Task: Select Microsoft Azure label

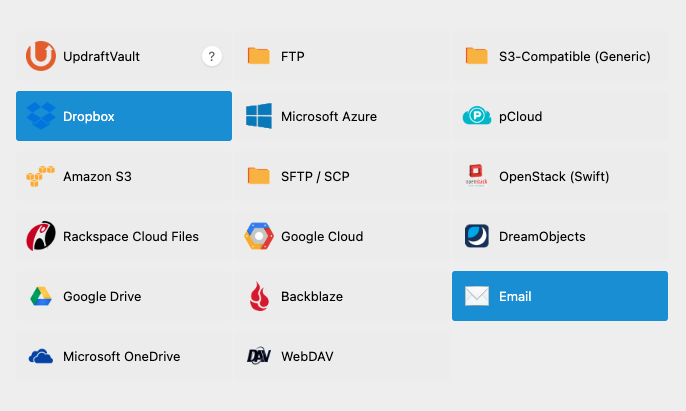Action: click(x=329, y=116)
